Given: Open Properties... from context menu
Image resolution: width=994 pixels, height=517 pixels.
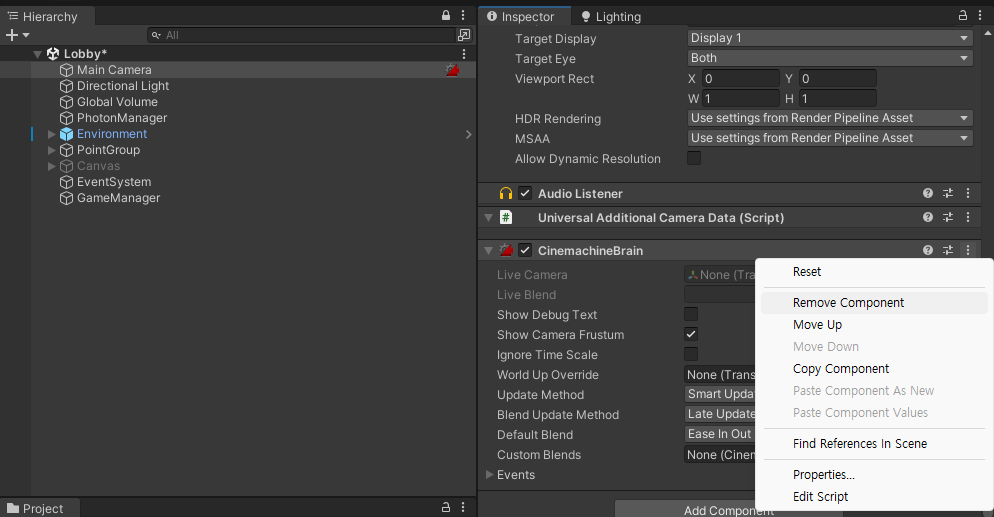Looking at the screenshot, I should [x=874, y=475].
